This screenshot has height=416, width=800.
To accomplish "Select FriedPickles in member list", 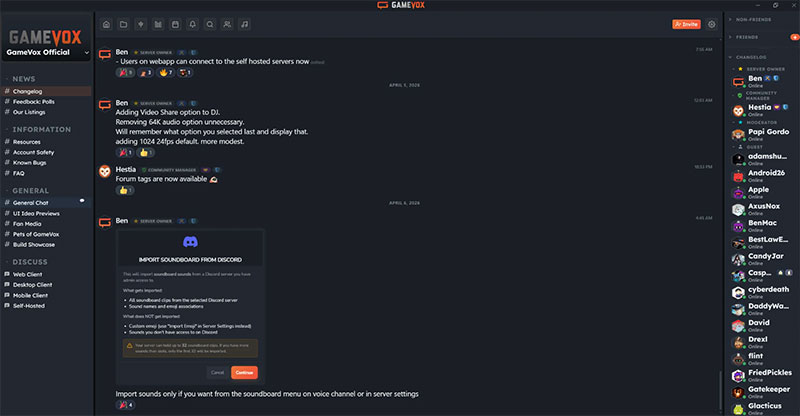I will tap(762, 375).
